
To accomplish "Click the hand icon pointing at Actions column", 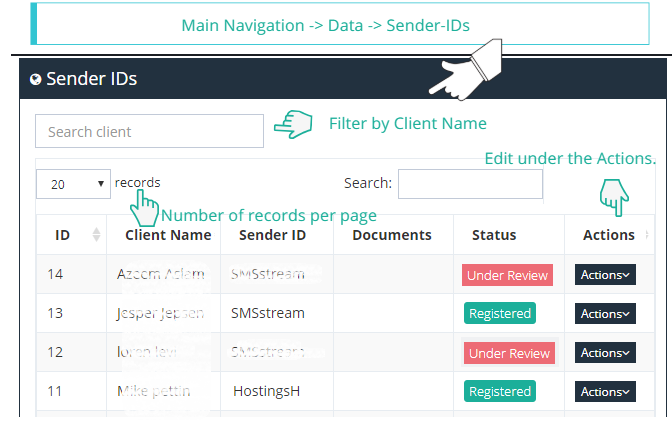I will (612, 197).
